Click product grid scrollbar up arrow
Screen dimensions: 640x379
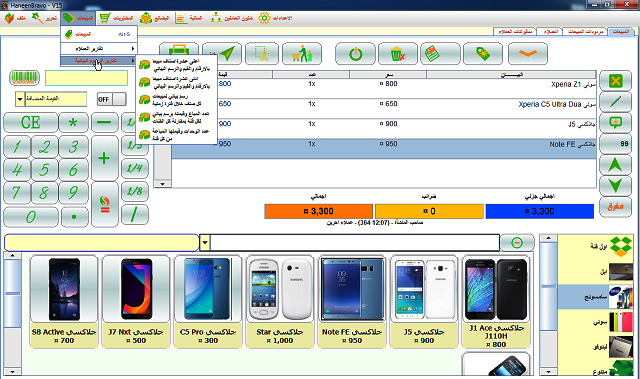pyautogui.click(x=13, y=255)
